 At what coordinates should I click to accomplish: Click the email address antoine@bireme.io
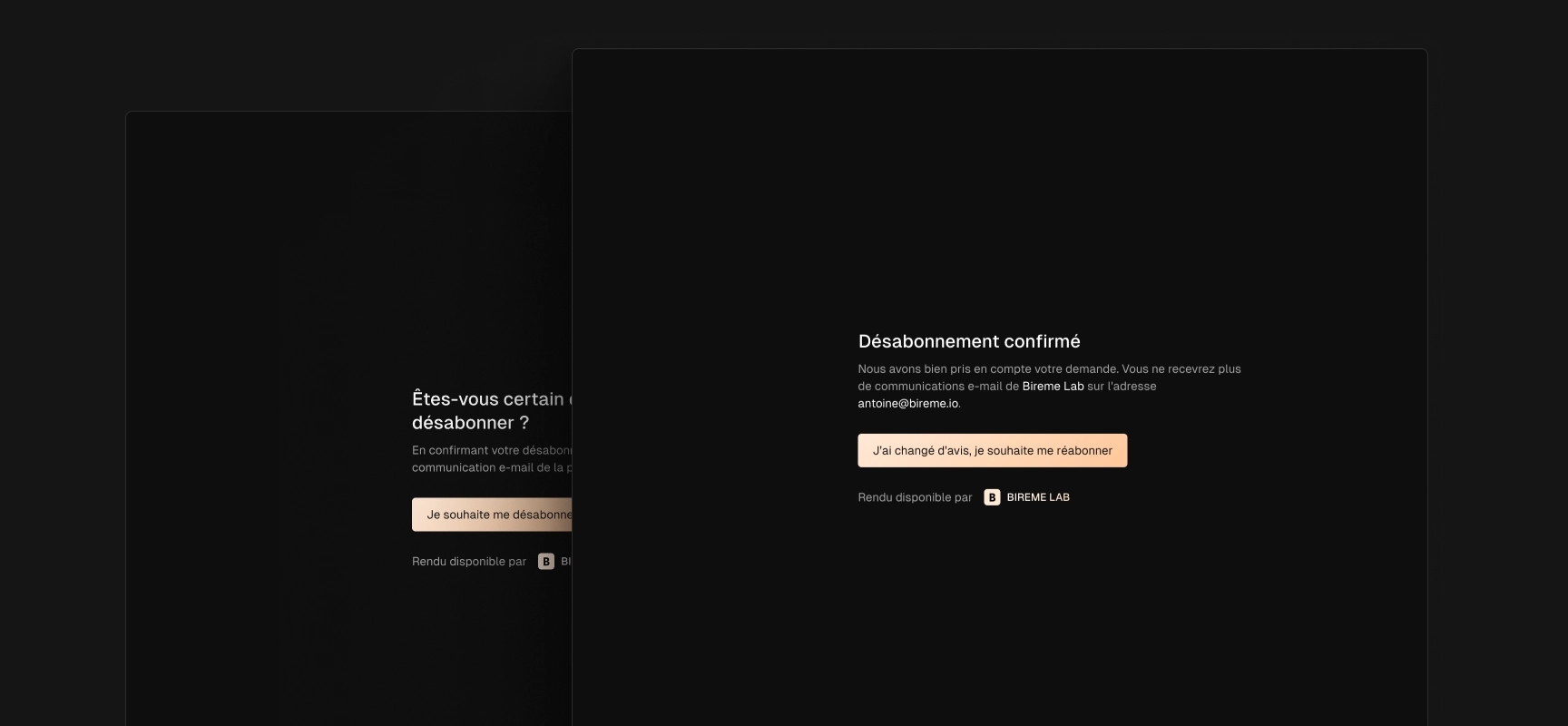click(907, 404)
